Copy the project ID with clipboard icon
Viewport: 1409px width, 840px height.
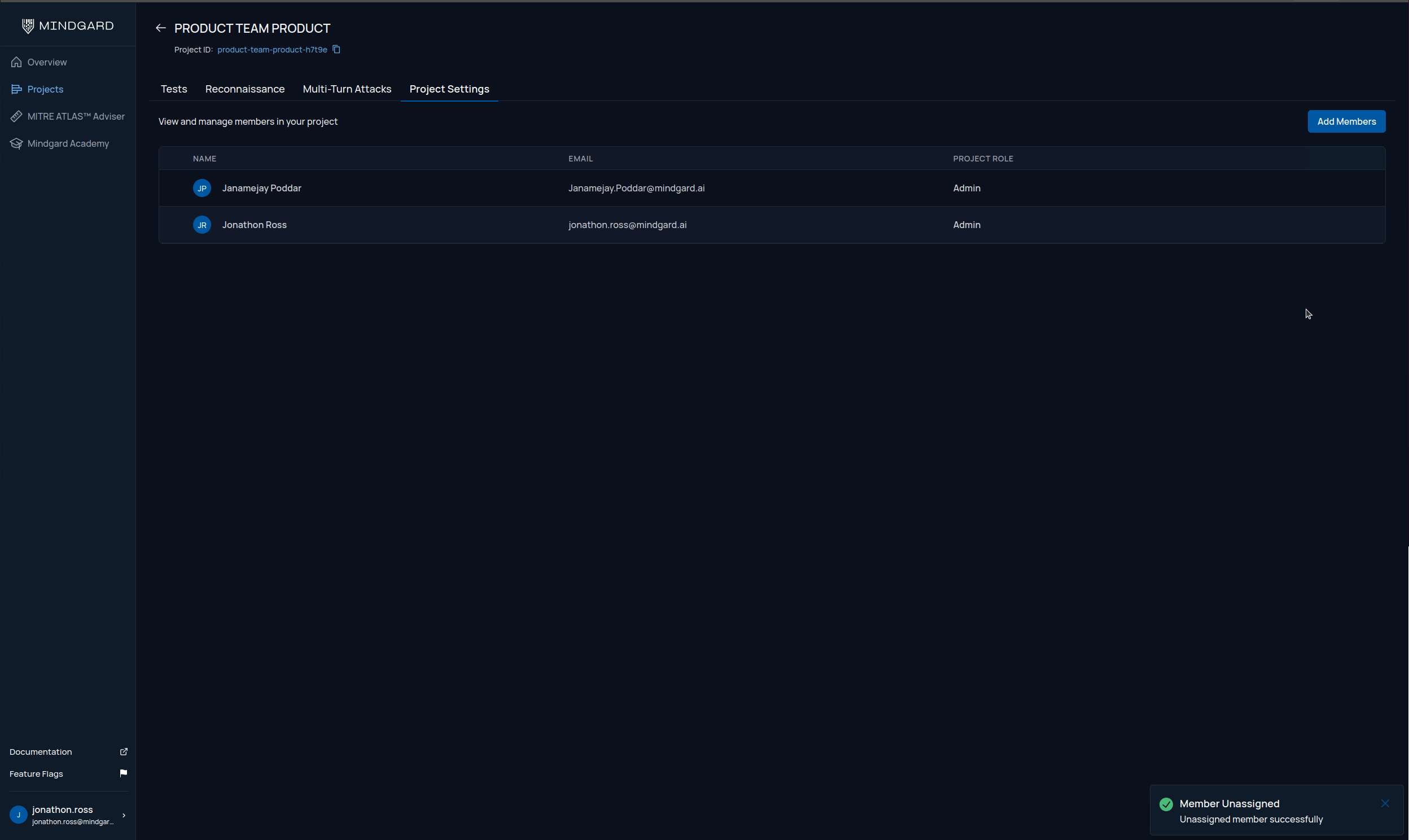336,50
